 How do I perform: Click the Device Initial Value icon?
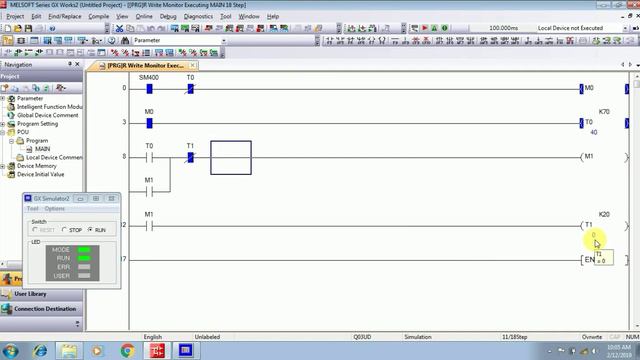[x=11, y=174]
